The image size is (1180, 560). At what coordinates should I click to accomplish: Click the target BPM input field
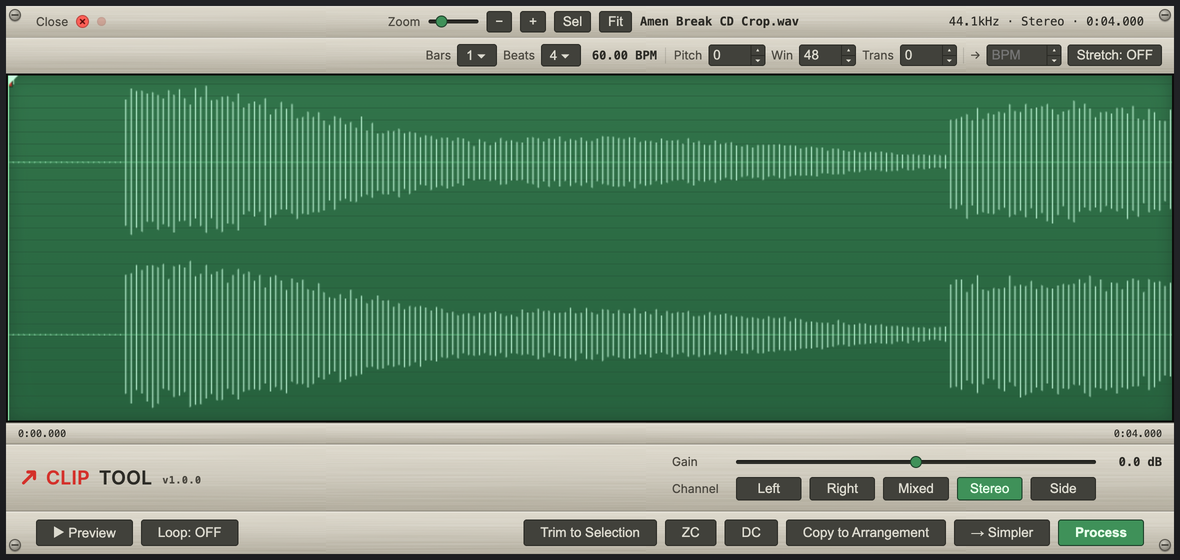(x=1015, y=55)
